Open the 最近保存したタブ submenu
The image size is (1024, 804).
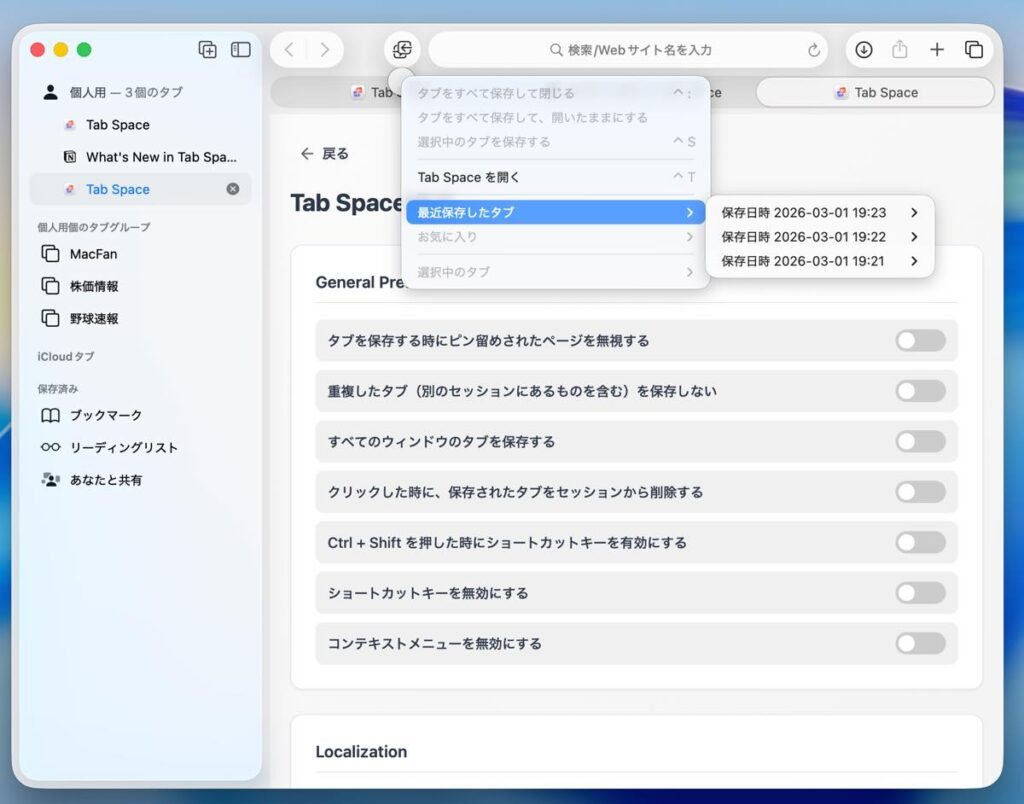point(555,212)
